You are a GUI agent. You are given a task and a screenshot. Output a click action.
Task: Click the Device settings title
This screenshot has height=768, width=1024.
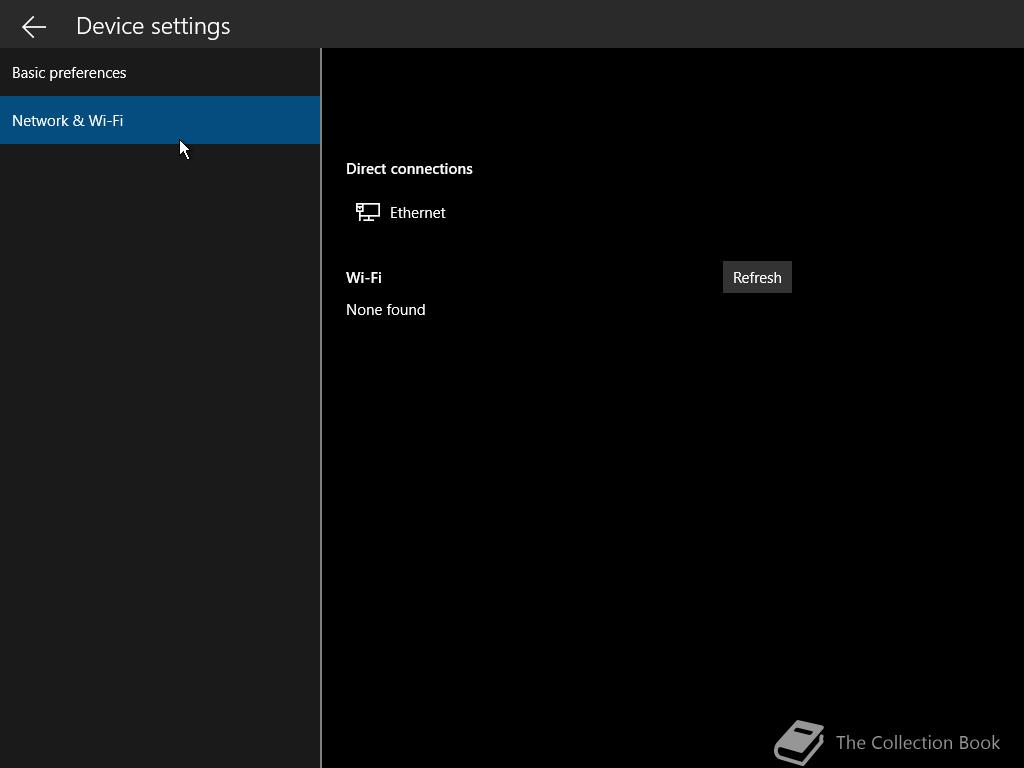[x=153, y=26]
